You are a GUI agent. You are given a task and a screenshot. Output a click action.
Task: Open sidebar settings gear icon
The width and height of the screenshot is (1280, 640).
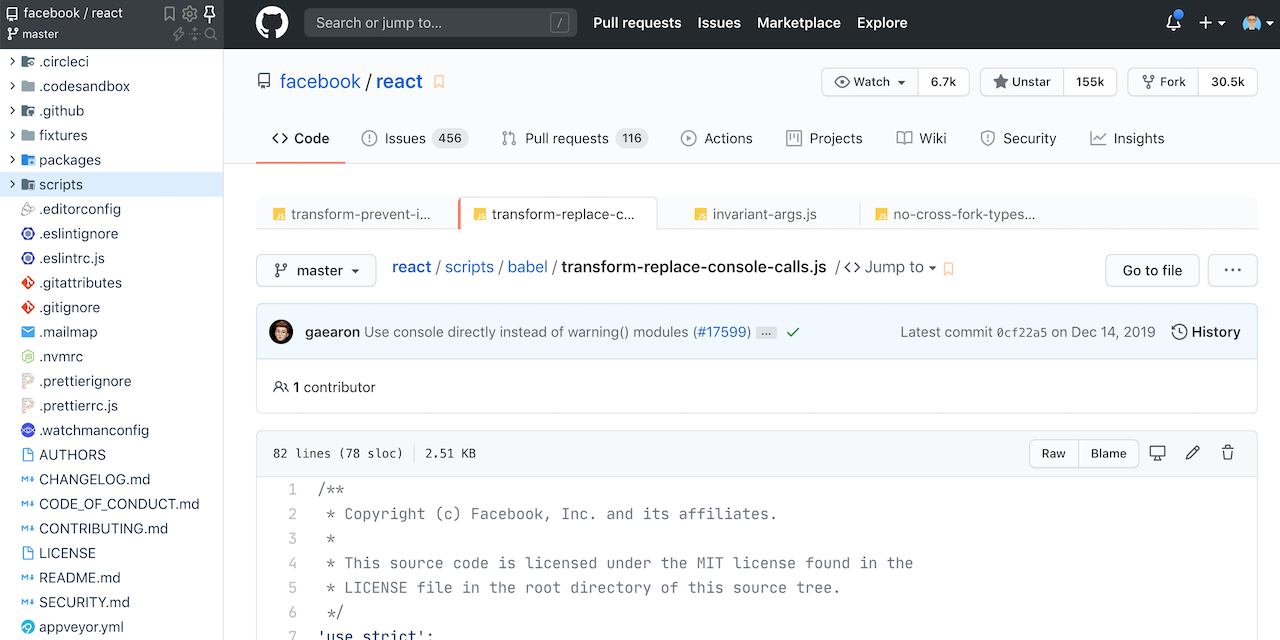[189, 13]
